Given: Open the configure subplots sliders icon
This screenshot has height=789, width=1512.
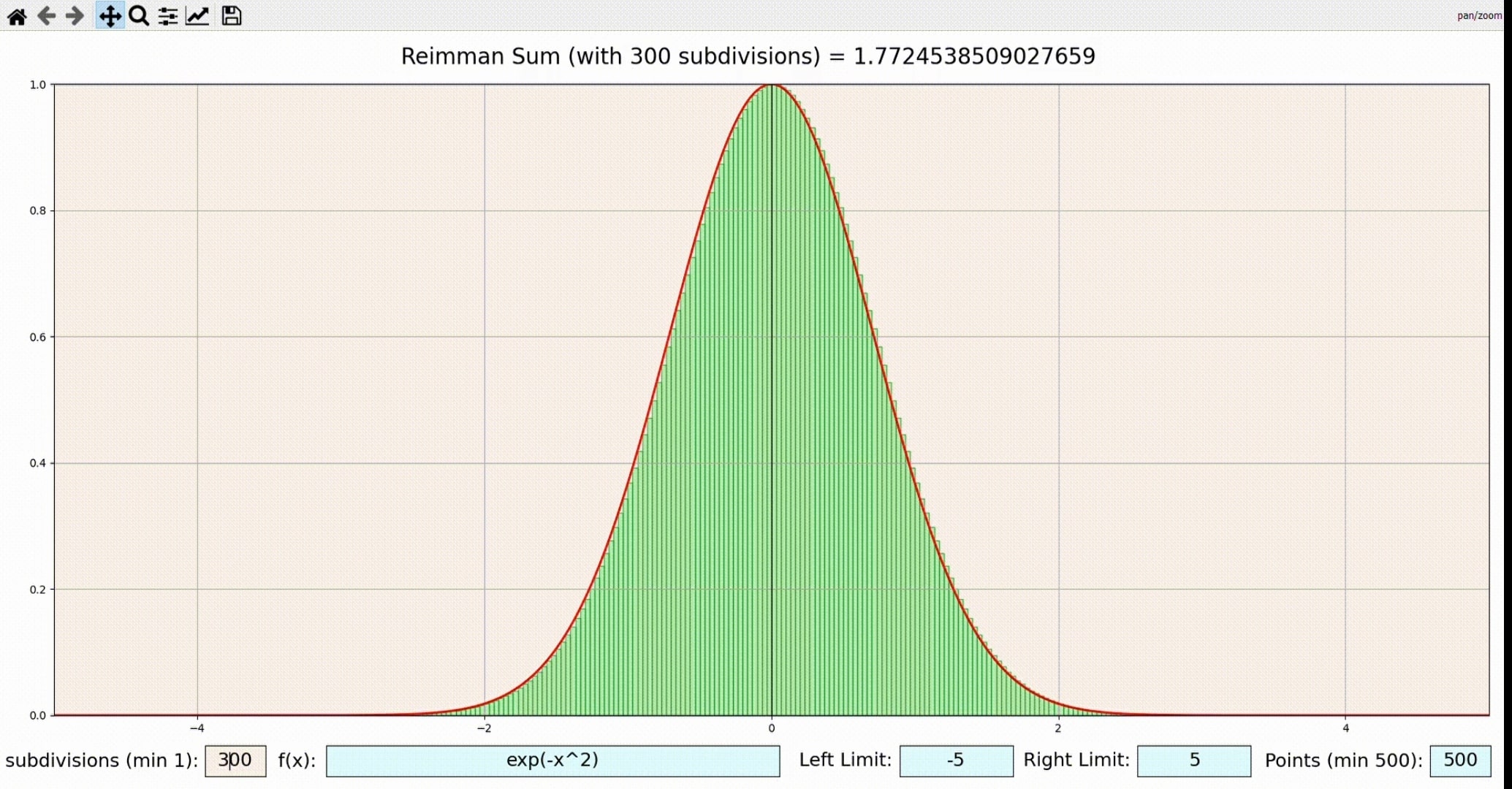Looking at the screenshot, I should click(x=168, y=16).
